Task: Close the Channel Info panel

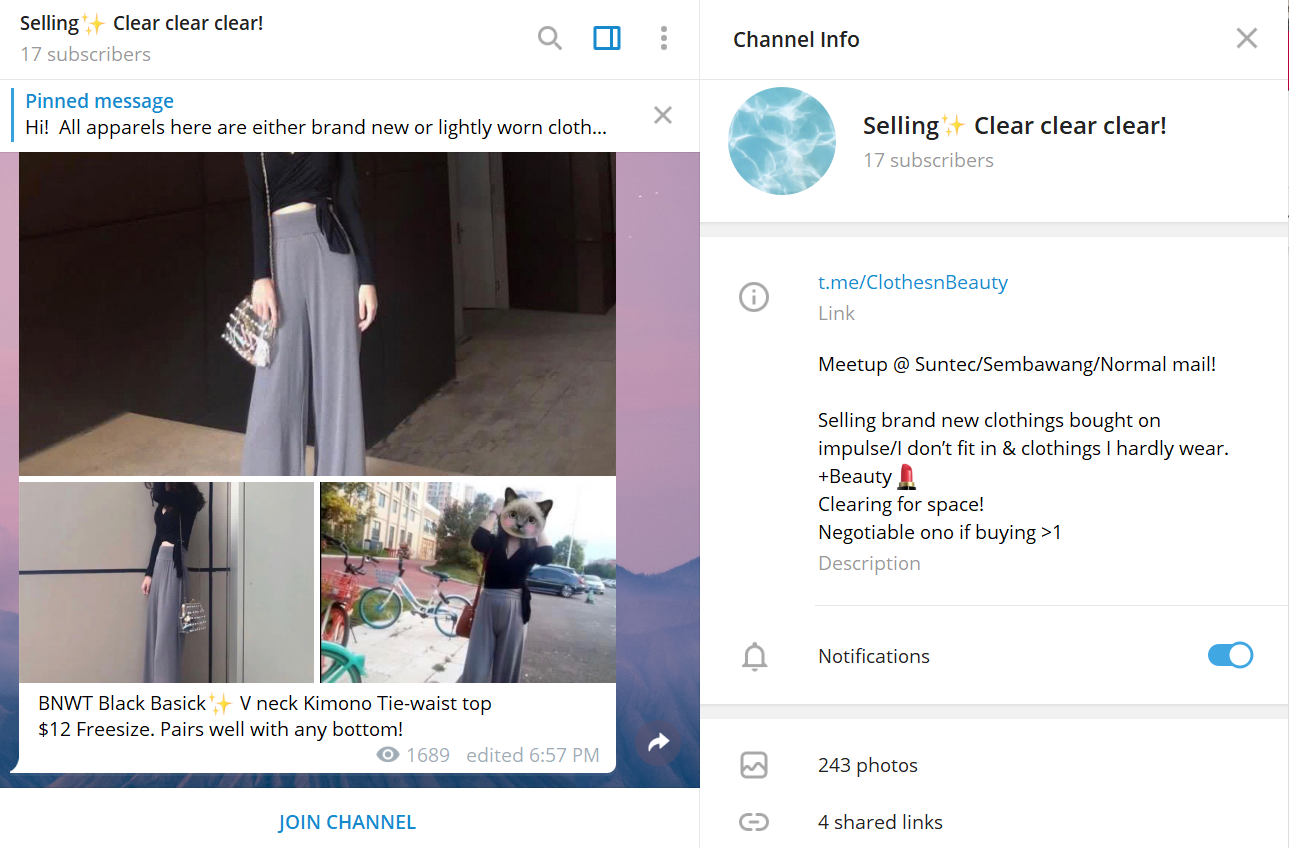Action: pyautogui.click(x=1246, y=39)
